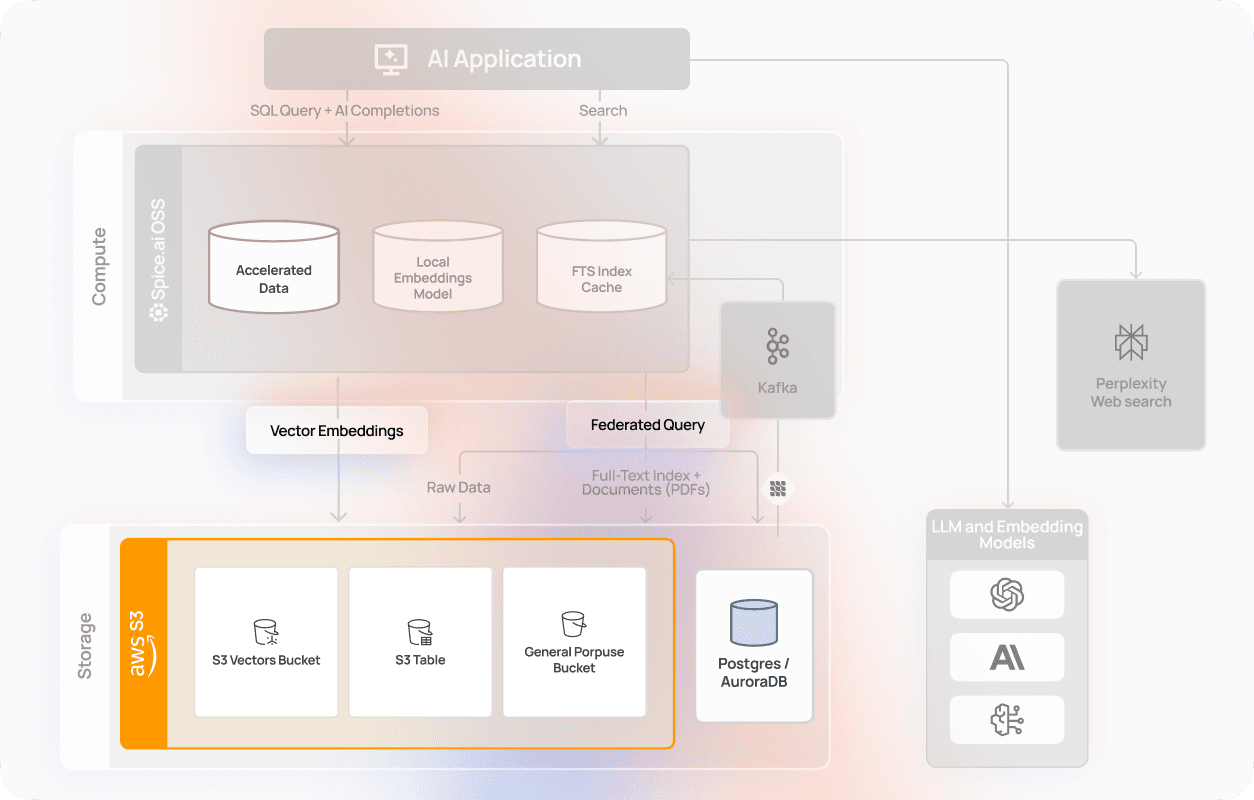The image size is (1254, 800).
Task: Select the brain circuit model icon
Action: click(x=1007, y=720)
